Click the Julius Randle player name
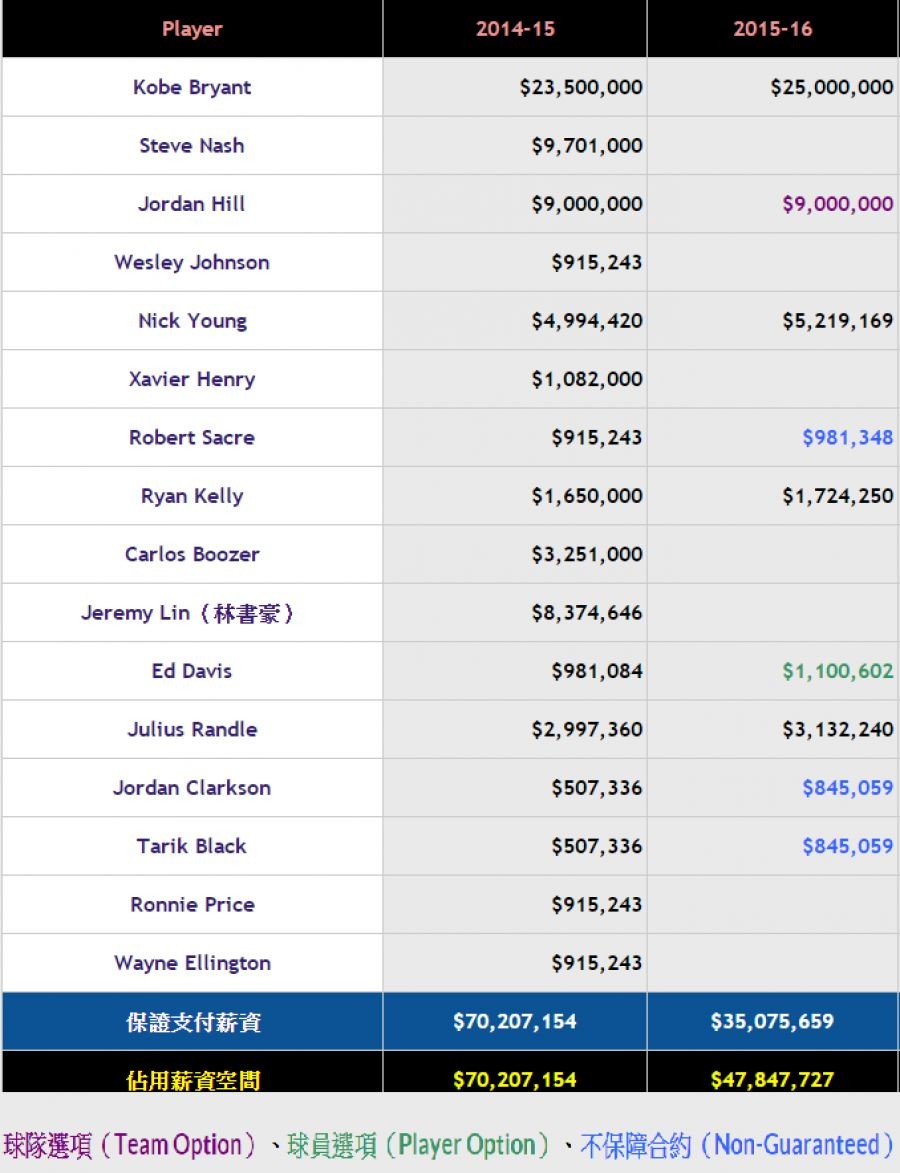Image resolution: width=900 pixels, height=1173 pixels. click(192, 729)
